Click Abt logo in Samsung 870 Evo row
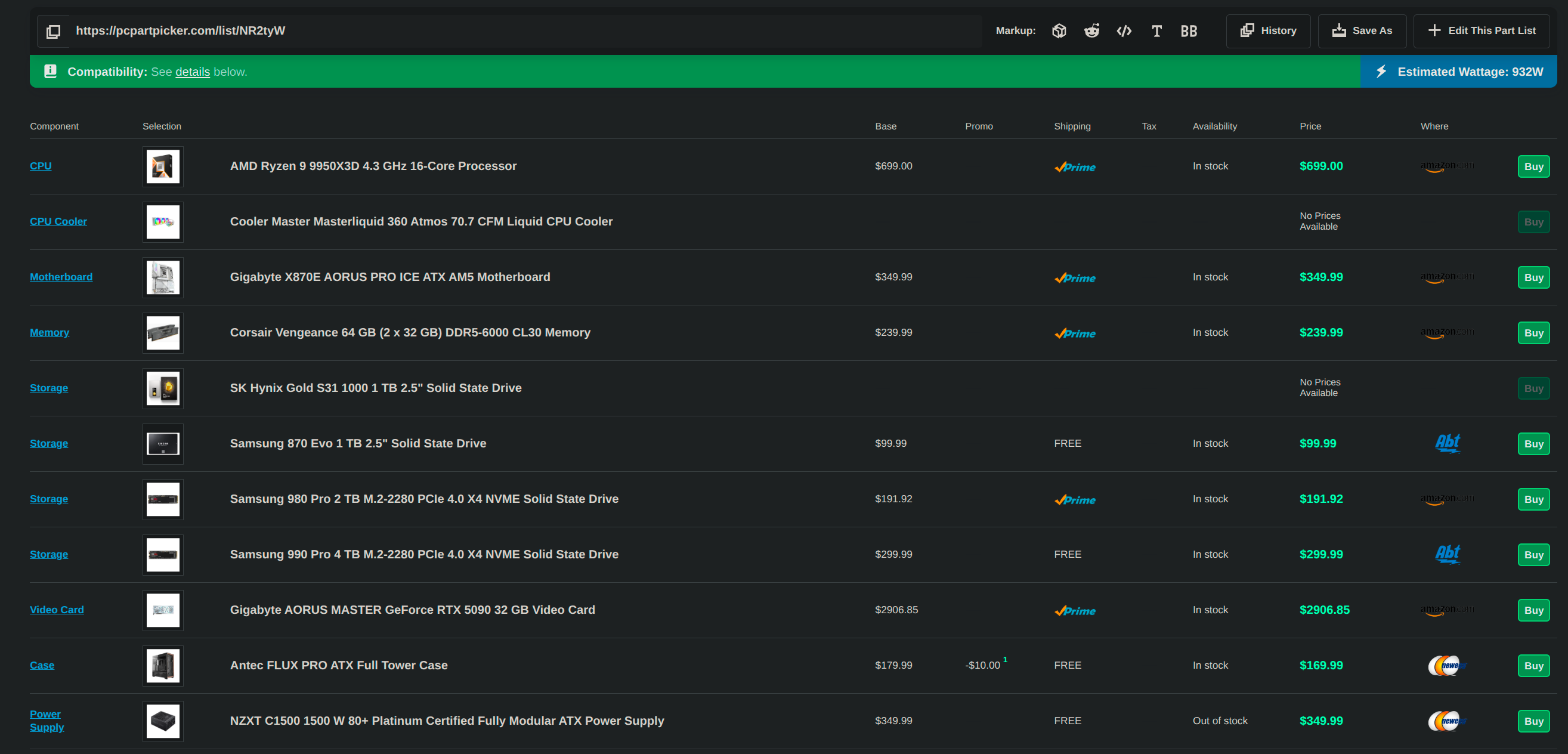The width and height of the screenshot is (1568, 754). click(x=1448, y=443)
